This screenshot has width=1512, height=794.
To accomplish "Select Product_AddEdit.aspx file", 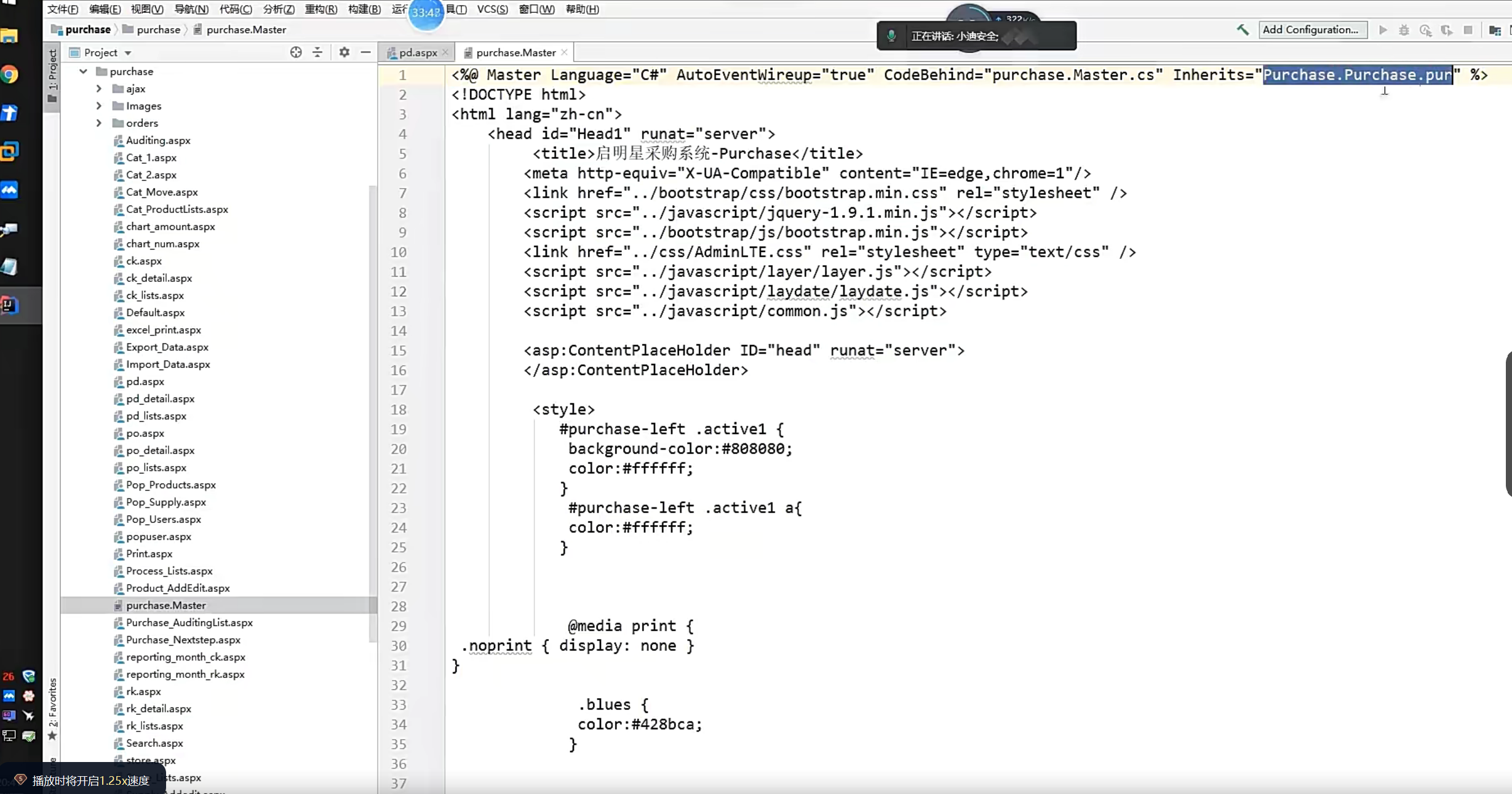I will [178, 588].
